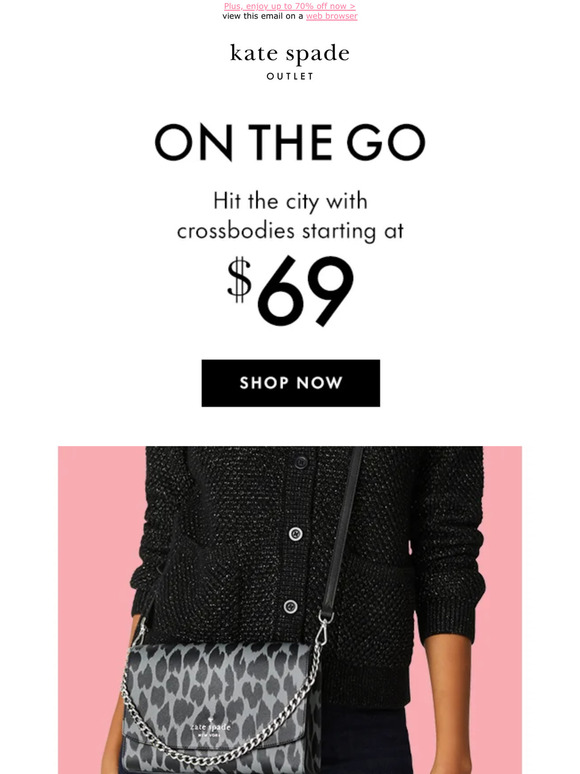
Task: Click the middle button on the cardigan
Action: click(295, 534)
